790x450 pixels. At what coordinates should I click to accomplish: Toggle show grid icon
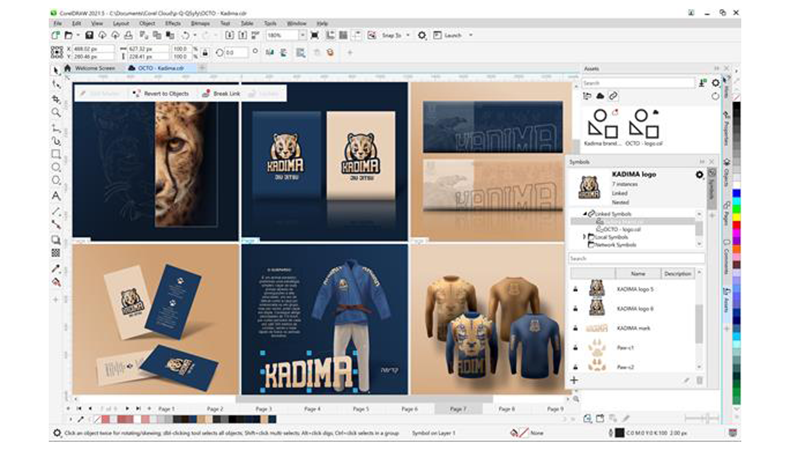344,35
